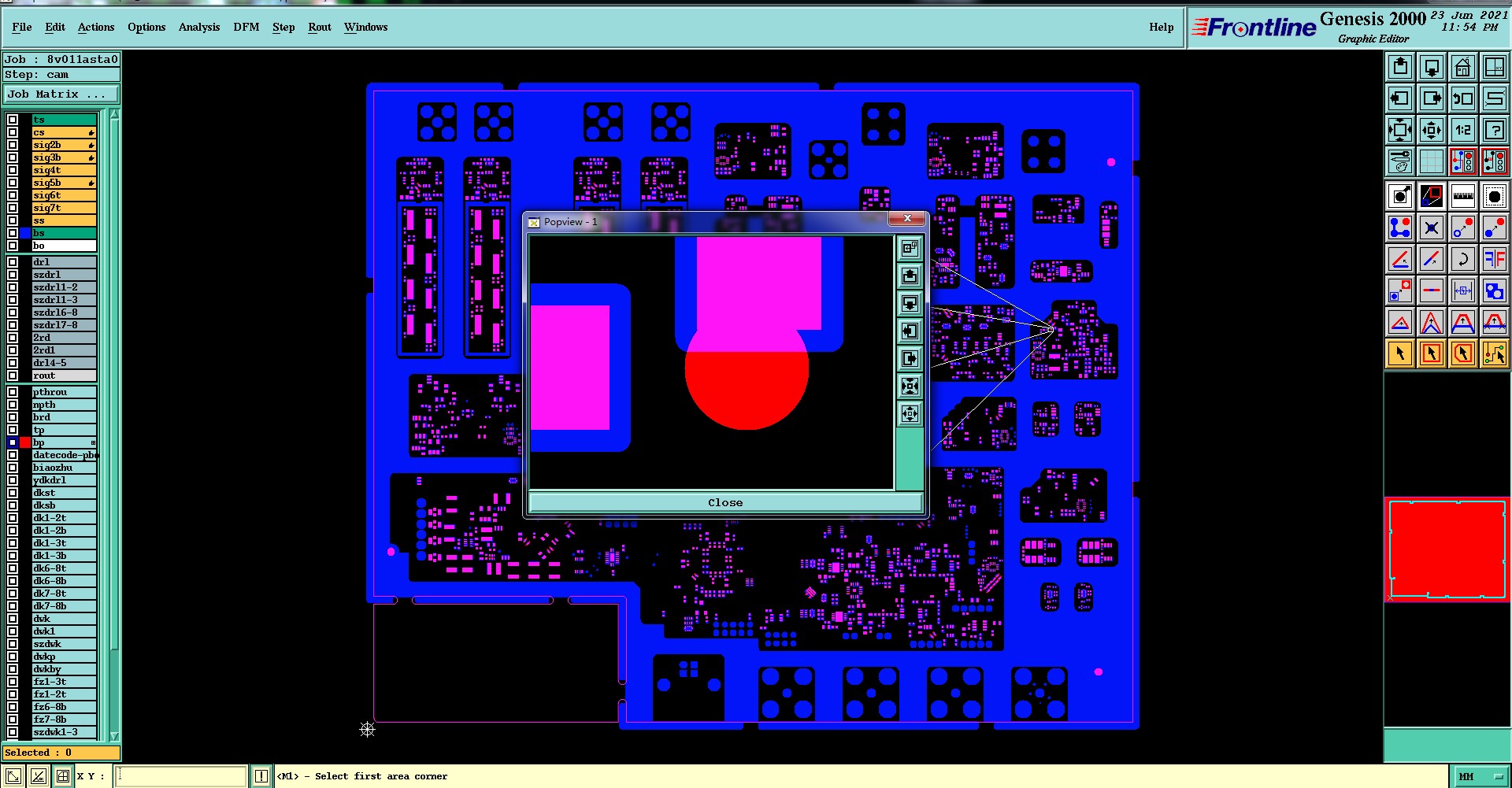
Task: Click the red color swatch of bp layer
Action: pos(25,442)
